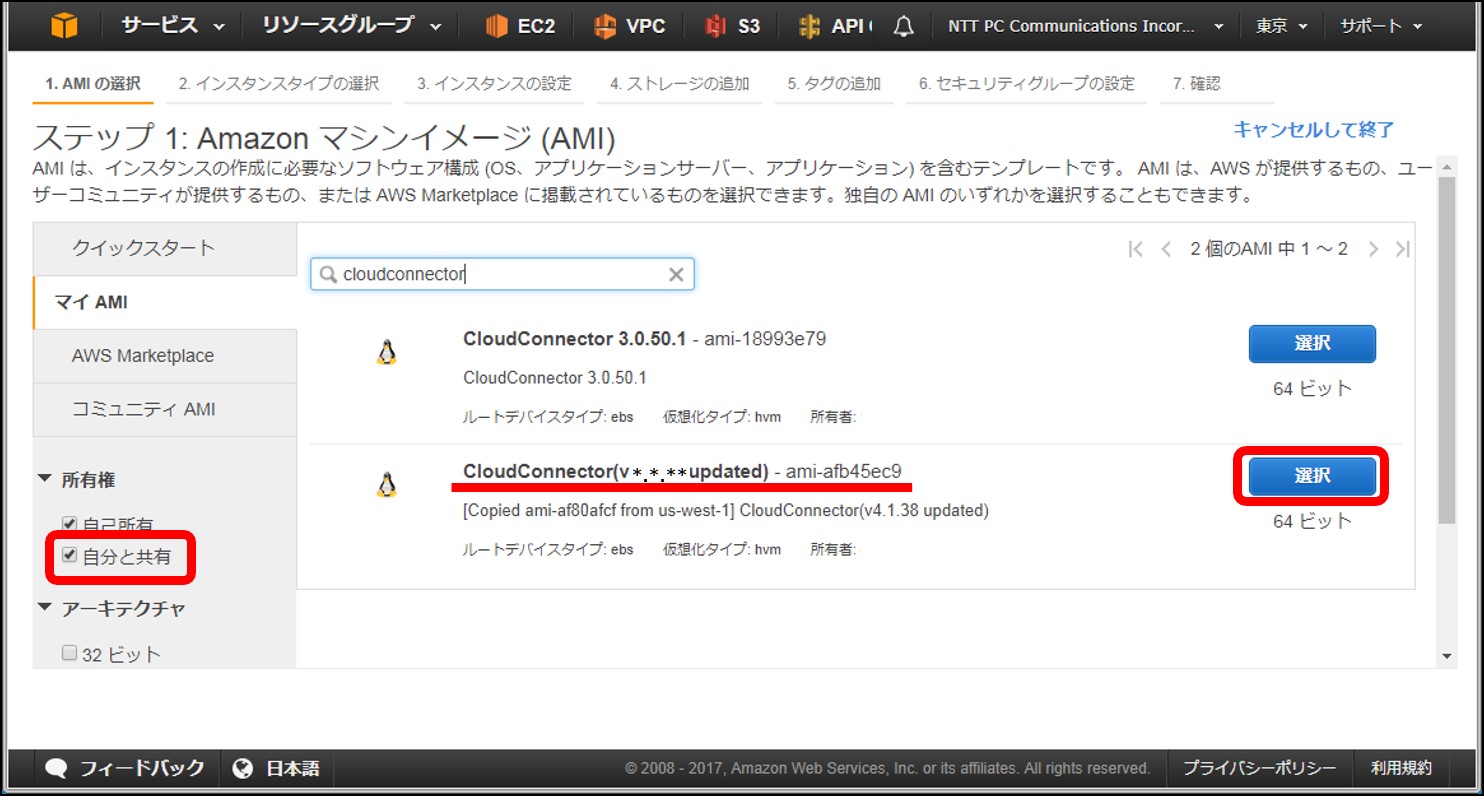Open the VPC service shortcut
Screen dimensions: 1484x796
tap(629, 26)
